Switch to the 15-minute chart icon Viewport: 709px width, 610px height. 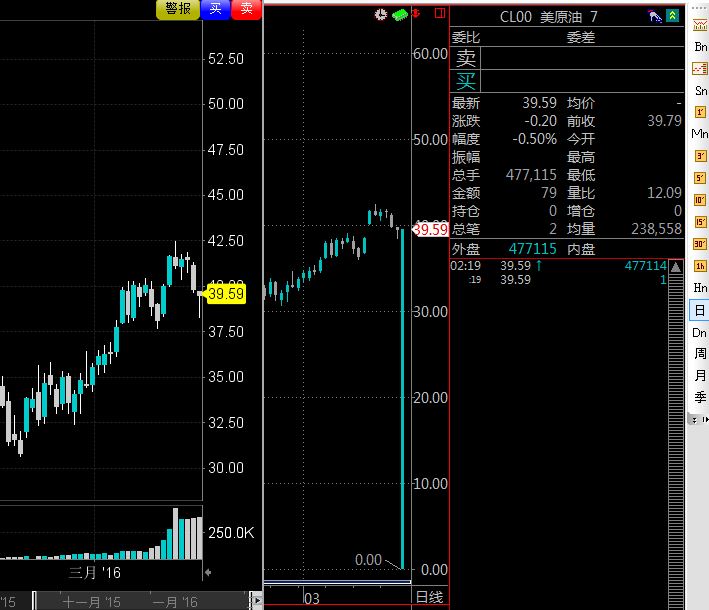coord(700,222)
